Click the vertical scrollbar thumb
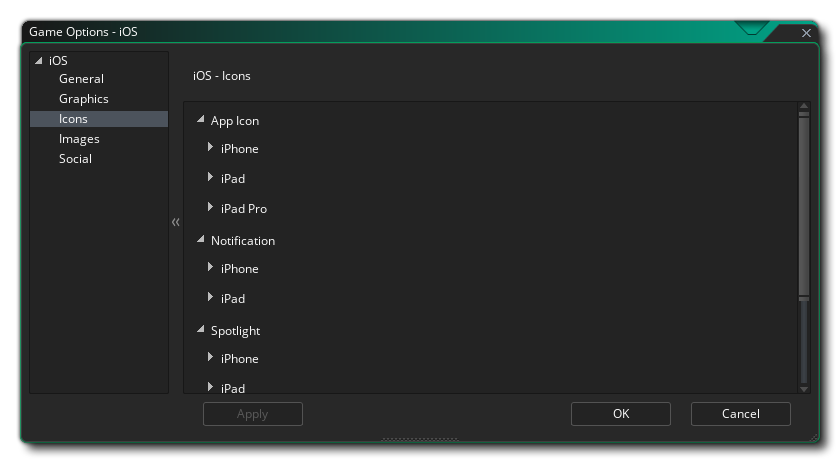 click(804, 206)
